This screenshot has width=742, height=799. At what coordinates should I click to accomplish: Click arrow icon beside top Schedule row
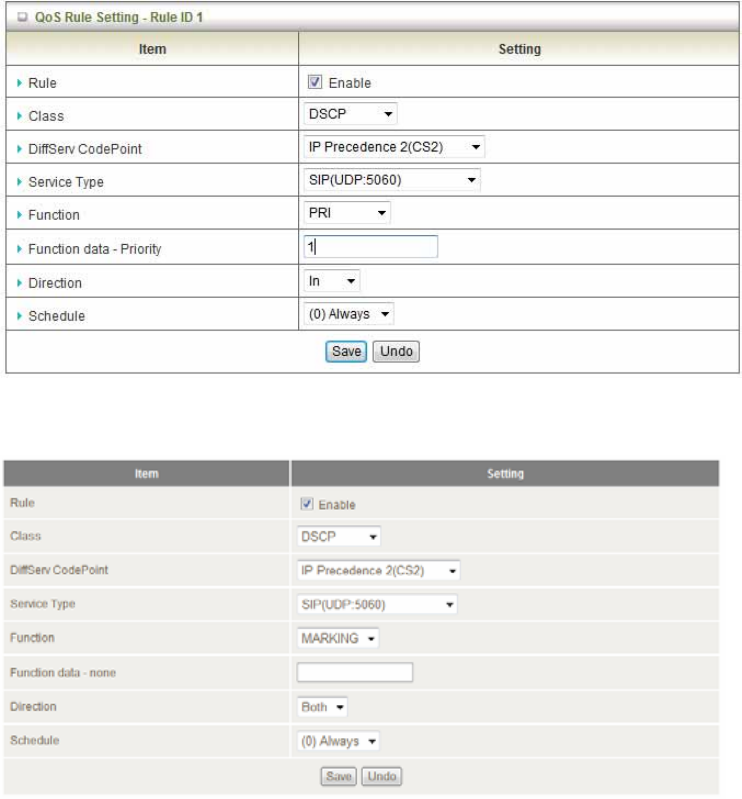click(x=20, y=316)
